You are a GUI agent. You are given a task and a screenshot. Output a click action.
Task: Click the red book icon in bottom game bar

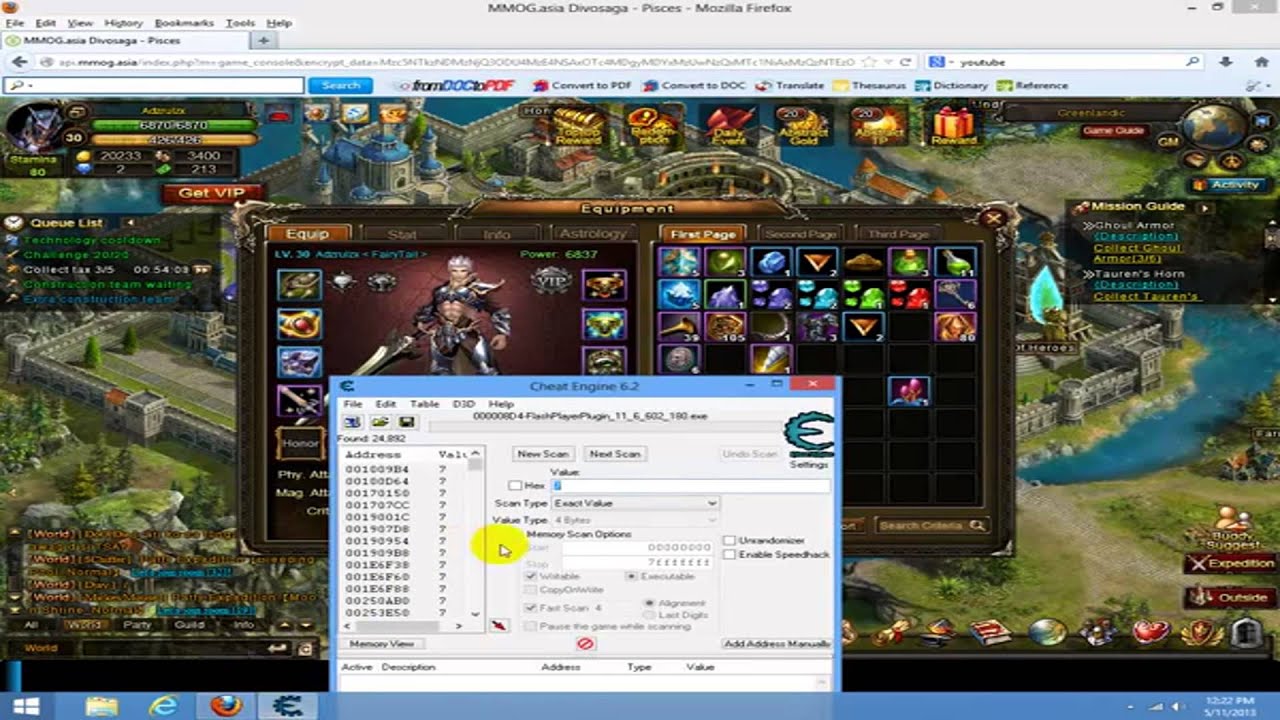coord(990,631)
